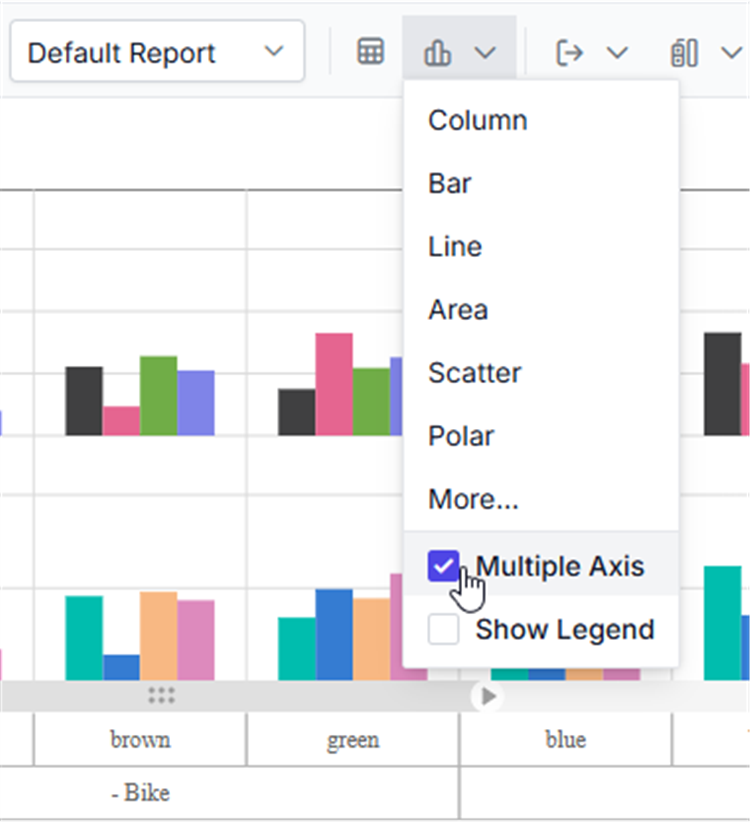
Task: Click the peach bar in brown group
Action: point(159,636)
